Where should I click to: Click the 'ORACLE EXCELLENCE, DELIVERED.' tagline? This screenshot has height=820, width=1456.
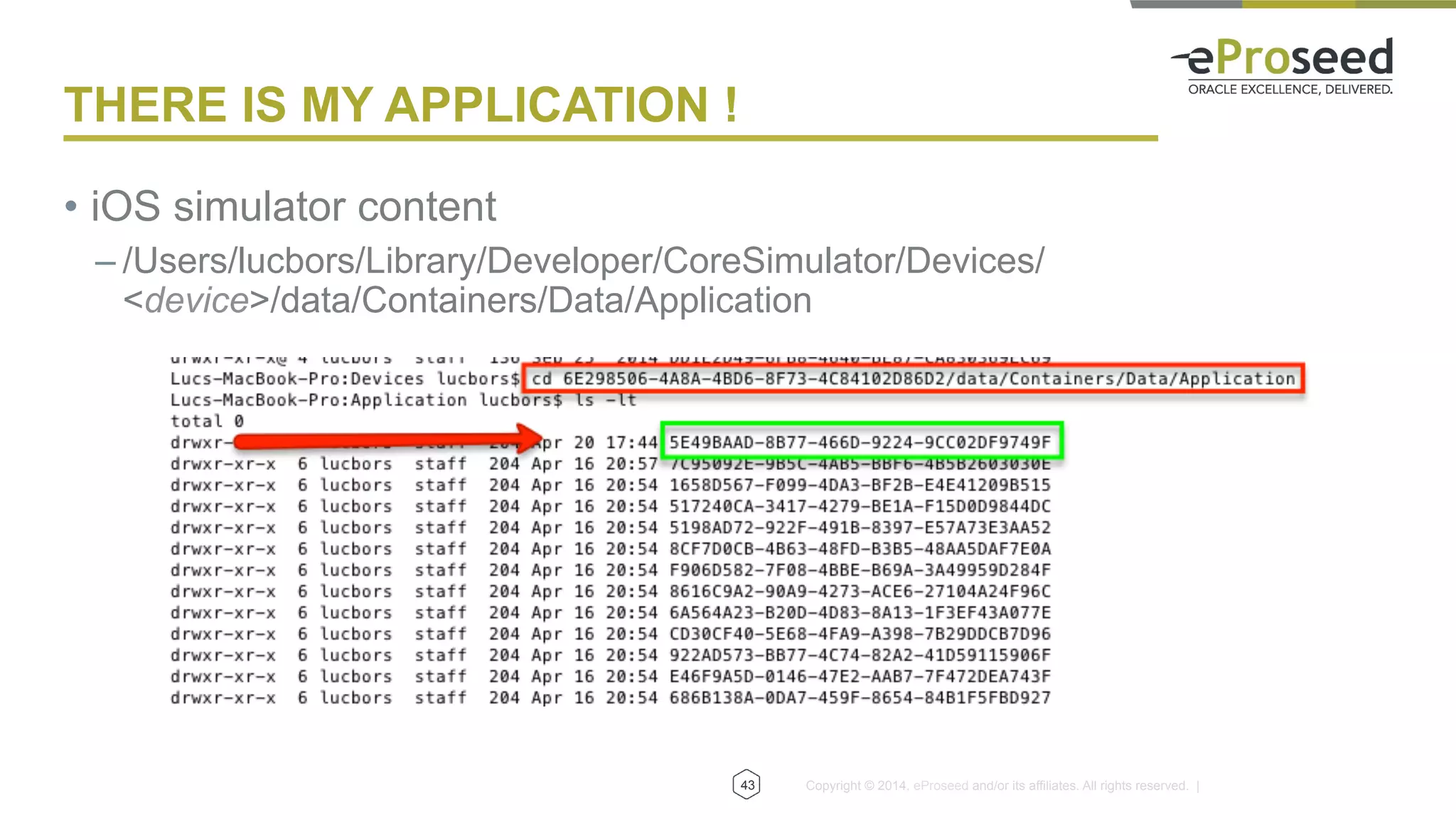pos(1290,90)
